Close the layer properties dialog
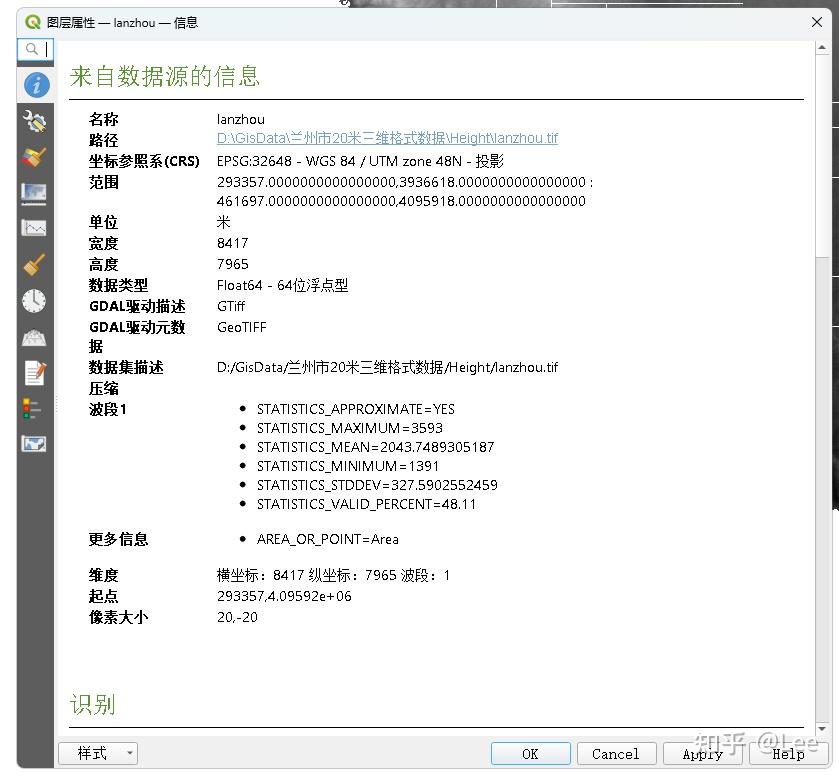839x777 pixels. click(x=817, y=22)
